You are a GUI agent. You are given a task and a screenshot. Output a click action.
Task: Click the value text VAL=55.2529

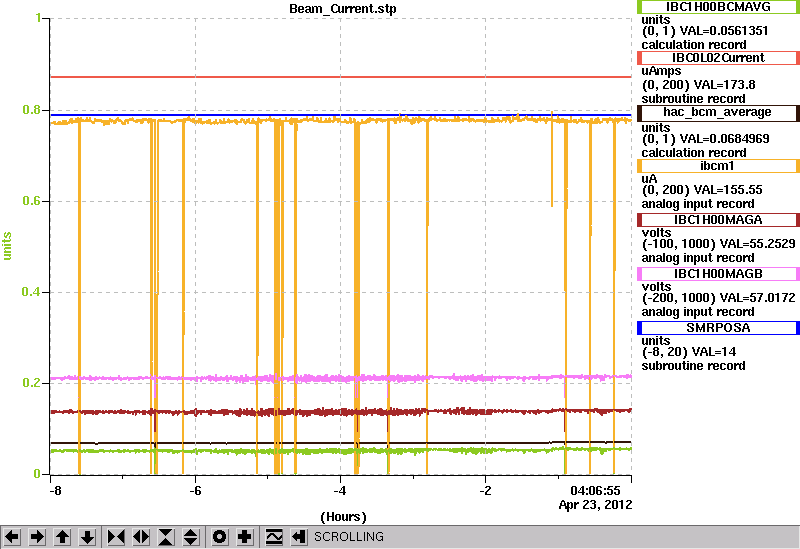(x=757, y=244)
